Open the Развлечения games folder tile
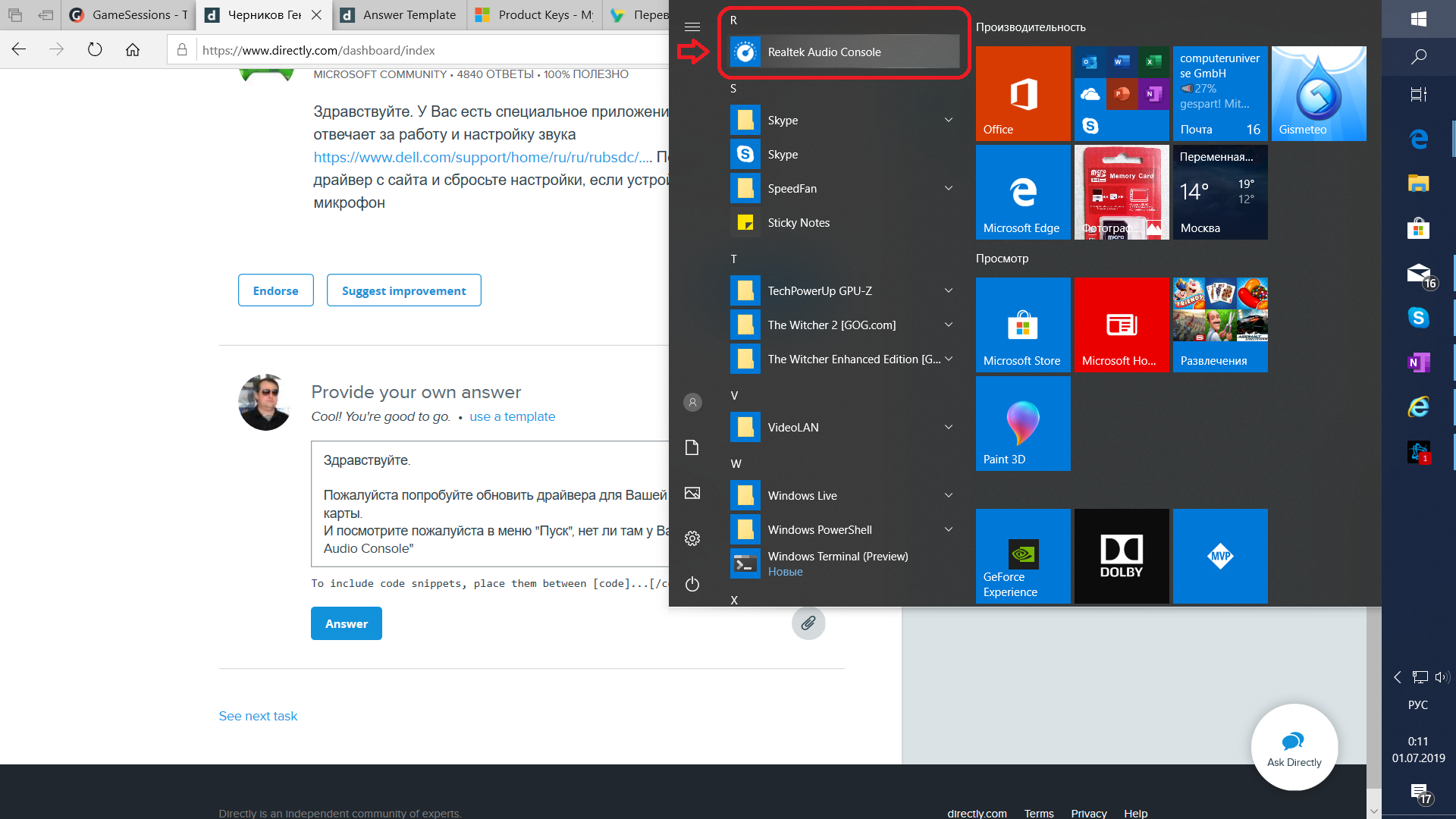This screenshot has width=1456, height=819. 1220,325
